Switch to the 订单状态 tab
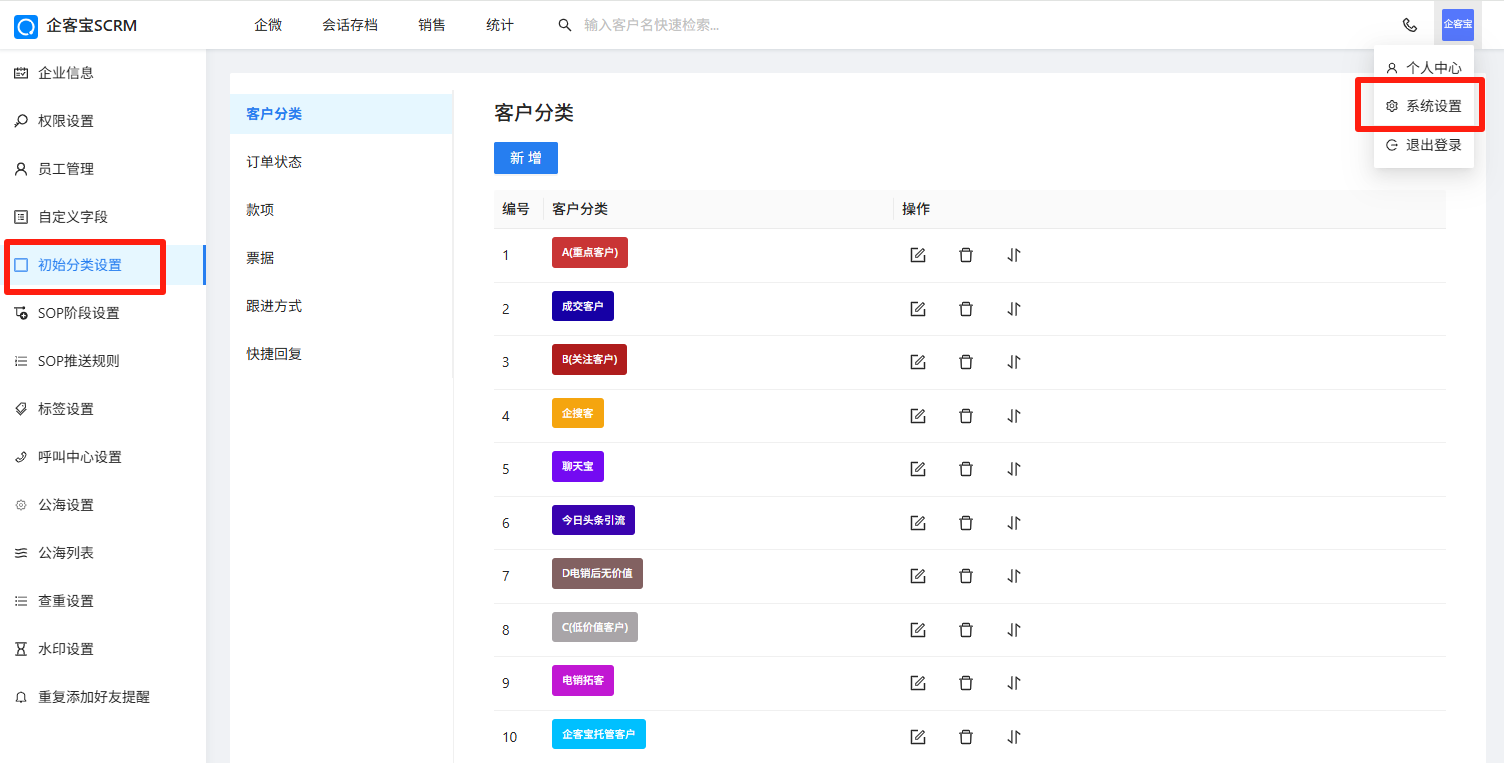Screen dimensions: 1504x763 tap(274, 162)
